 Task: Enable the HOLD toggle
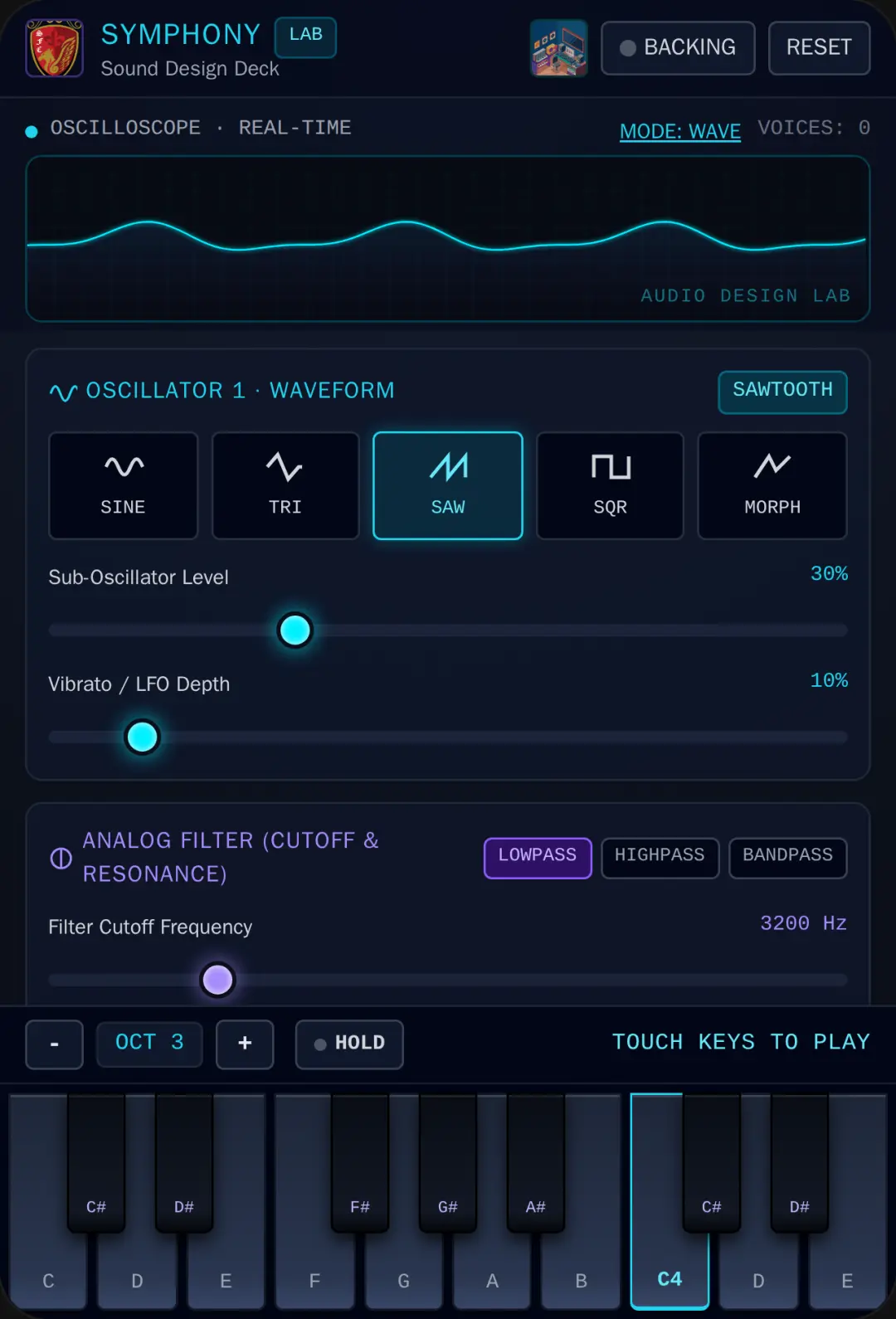click(x=349, y=1044)
